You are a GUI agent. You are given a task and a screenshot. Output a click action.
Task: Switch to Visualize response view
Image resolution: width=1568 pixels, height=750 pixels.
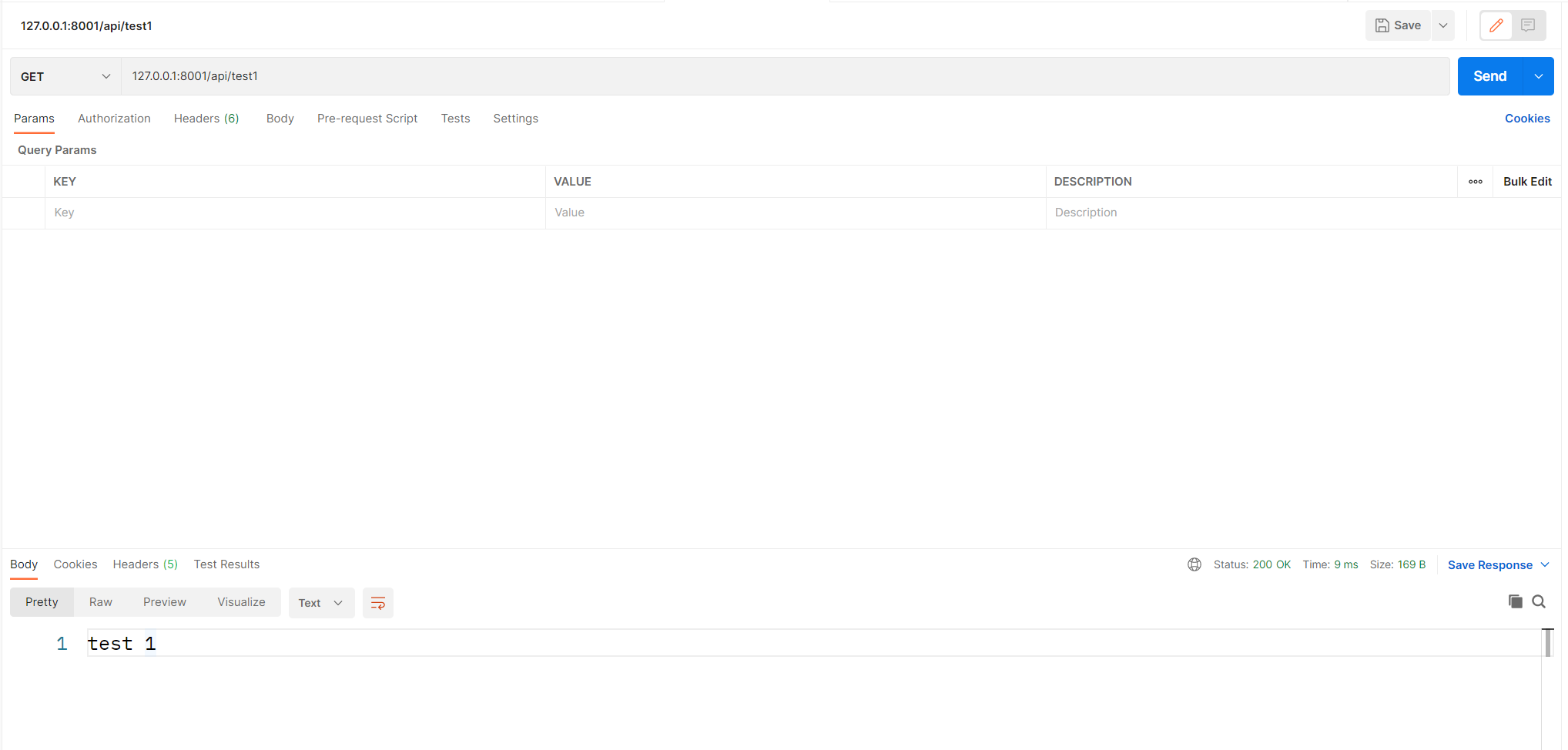coord(241,602)
